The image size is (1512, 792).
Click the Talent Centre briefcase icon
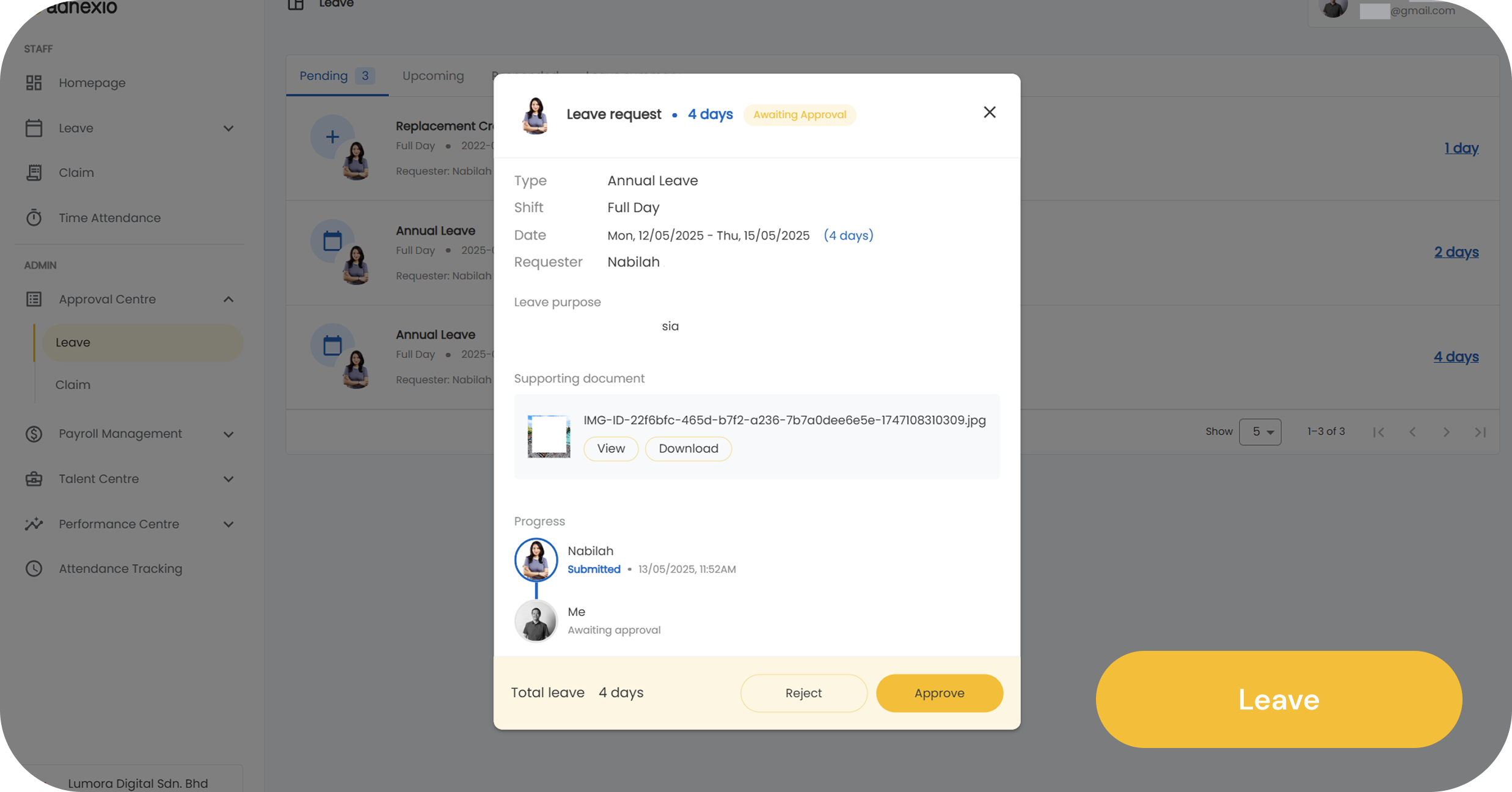pyautogui.click(x=34, y=479)
